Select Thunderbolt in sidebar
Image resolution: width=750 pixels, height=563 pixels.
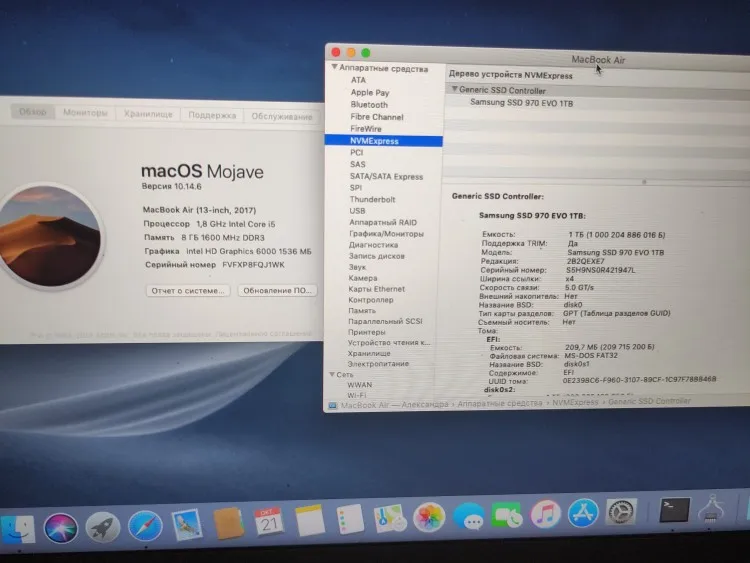click(372, 199)
